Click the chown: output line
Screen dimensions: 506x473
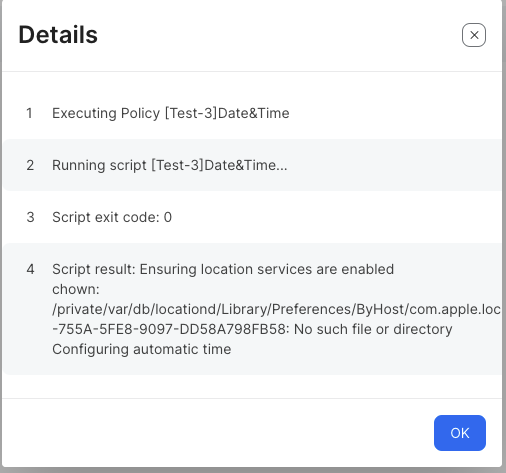pyautogui.click(x=76, y=289)
